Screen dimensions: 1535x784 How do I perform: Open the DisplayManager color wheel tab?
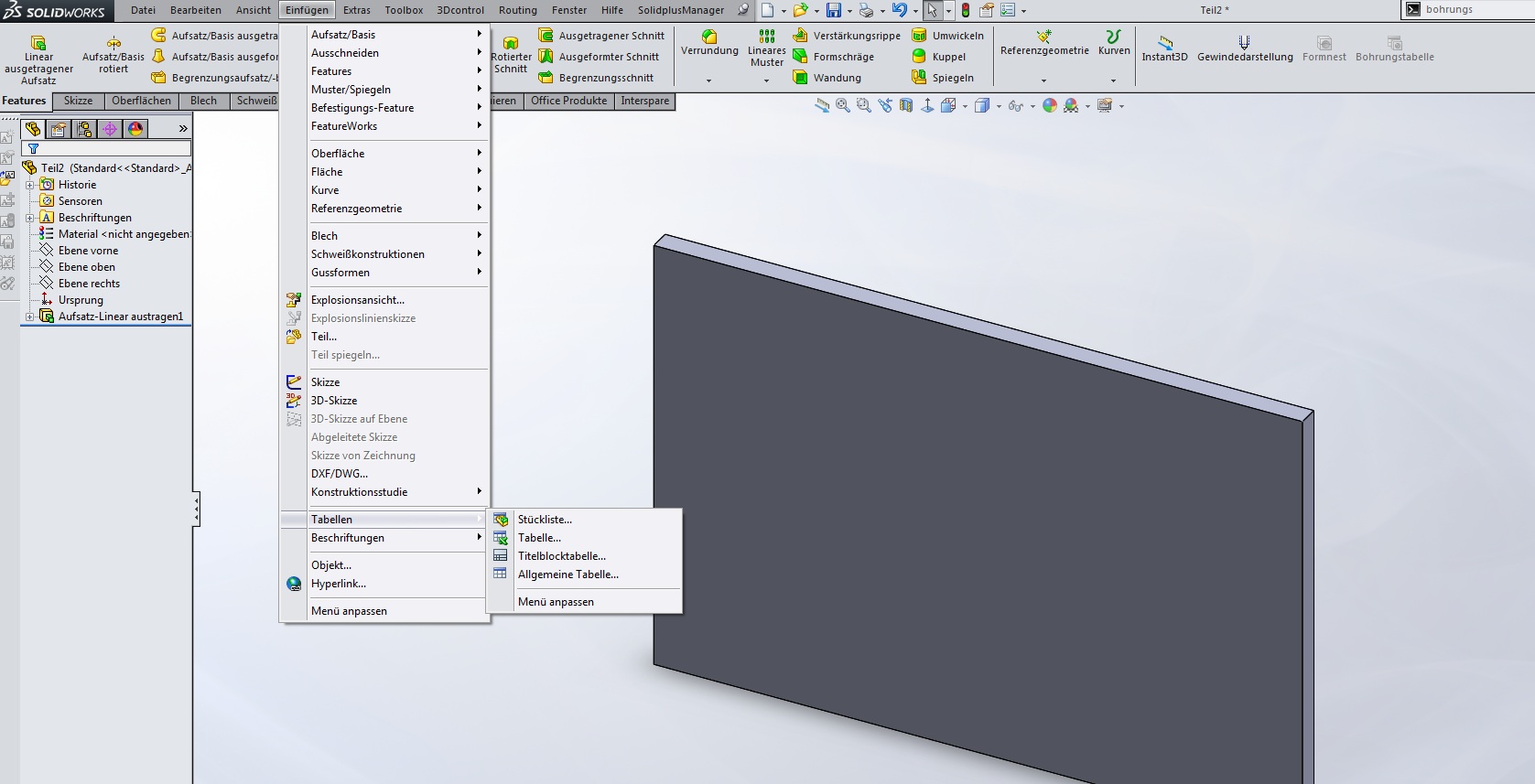[x=135, y=129]
